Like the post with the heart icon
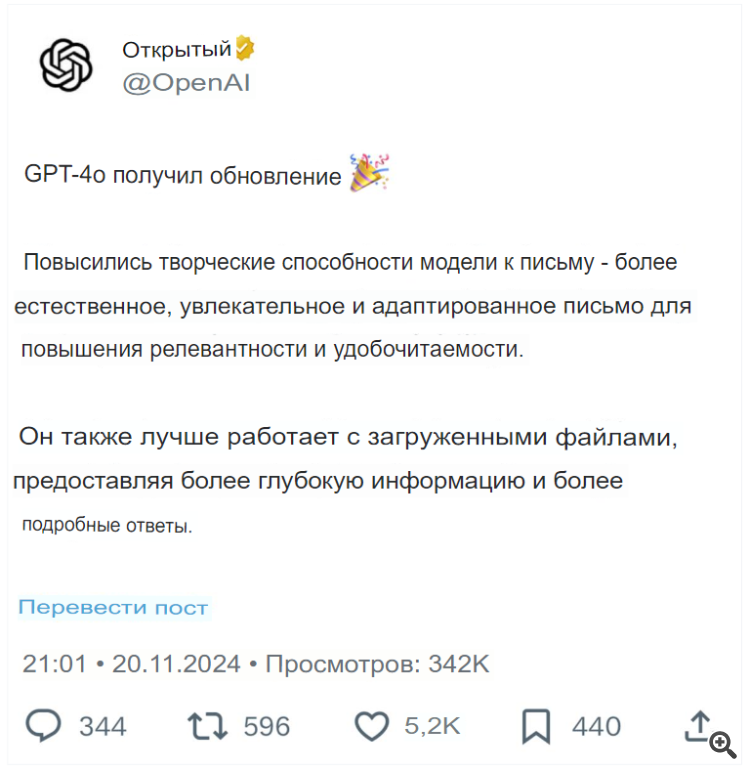750x771 pixels. coord(372,726)
